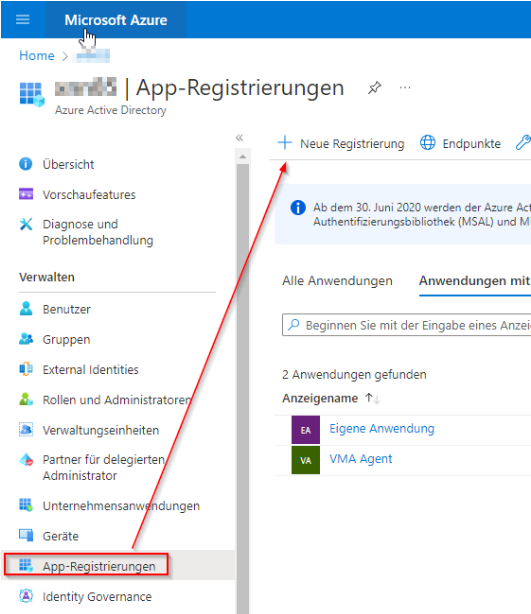Click the Rollen und Administratoren icon
531x614 pixels.
(26, 399)
